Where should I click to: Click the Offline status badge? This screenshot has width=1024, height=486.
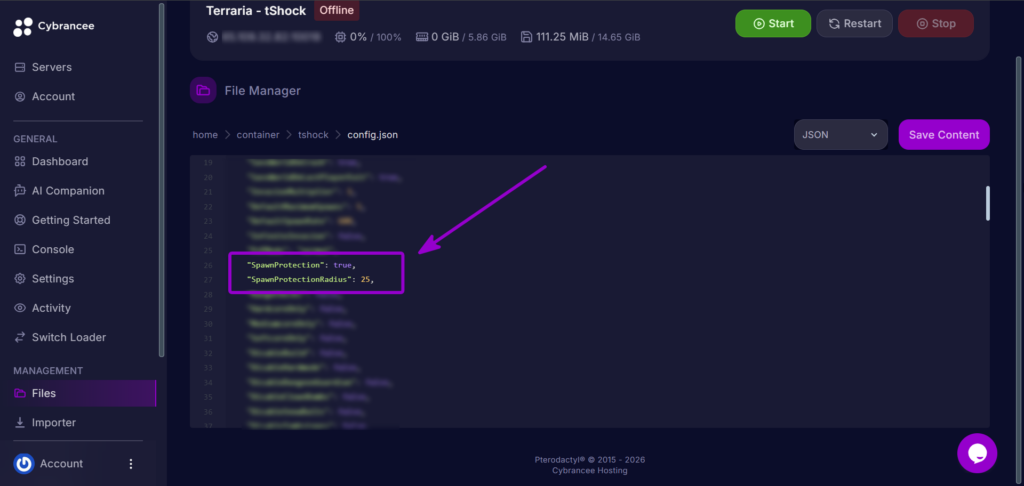pyautogui.click(x=336, y=10)
